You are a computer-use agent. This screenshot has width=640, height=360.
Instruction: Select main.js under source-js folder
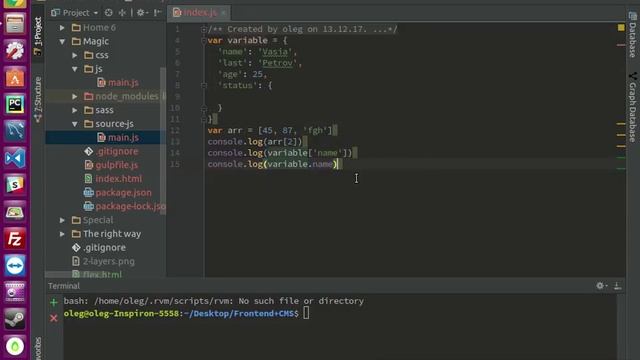pyautogui.click(x=123, y=138)
